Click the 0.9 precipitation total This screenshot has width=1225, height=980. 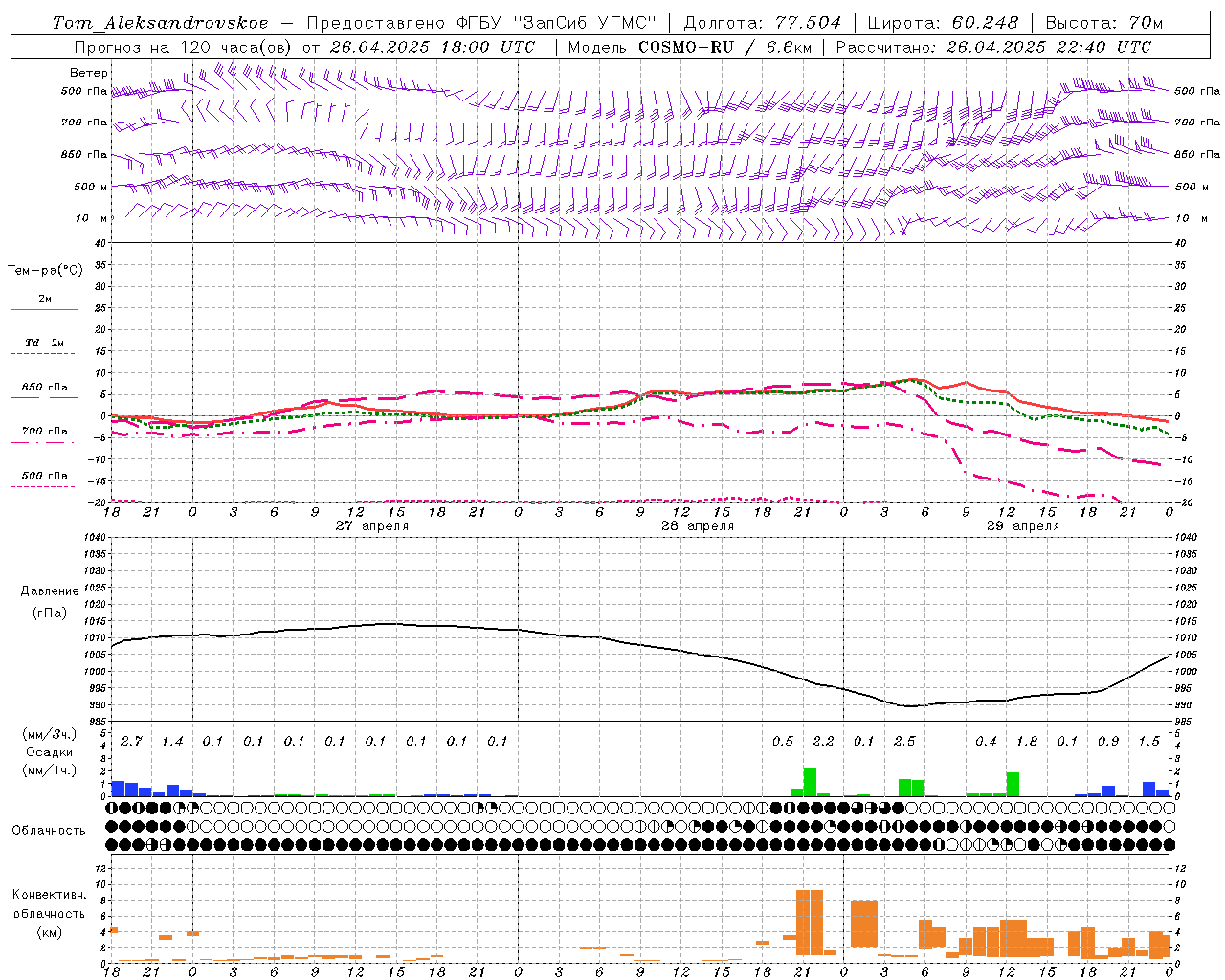click(1108, 742)
